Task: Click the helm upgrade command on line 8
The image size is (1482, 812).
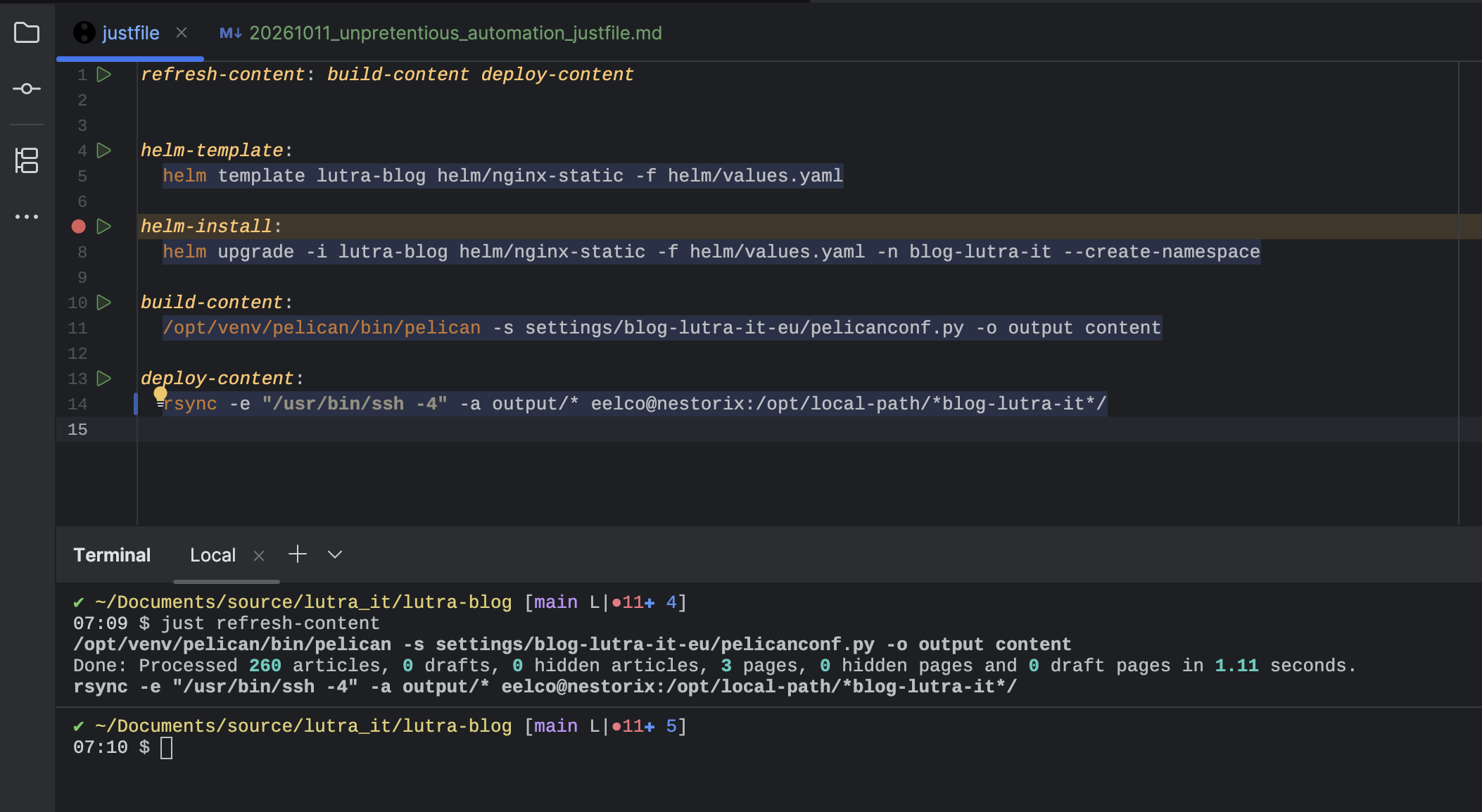Action: pyautogui.click(x=711, y=252)
